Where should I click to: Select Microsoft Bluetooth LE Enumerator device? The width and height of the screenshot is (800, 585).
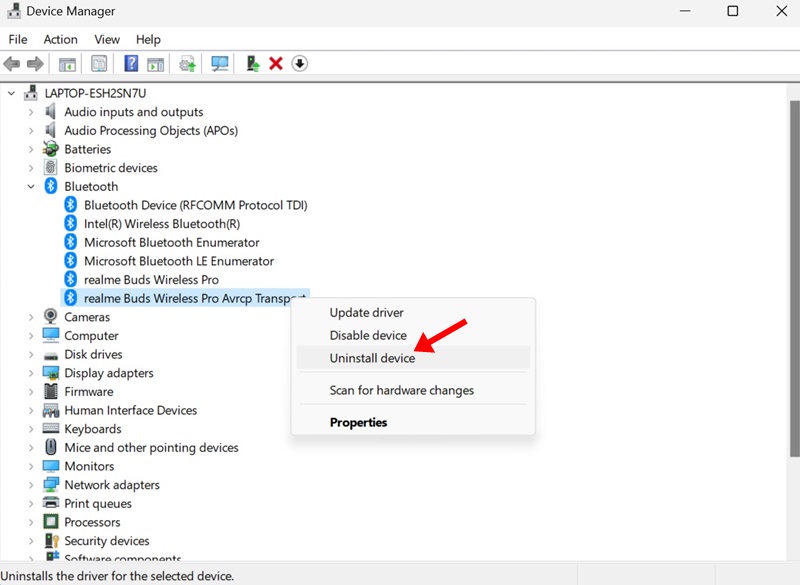(178, 261)
